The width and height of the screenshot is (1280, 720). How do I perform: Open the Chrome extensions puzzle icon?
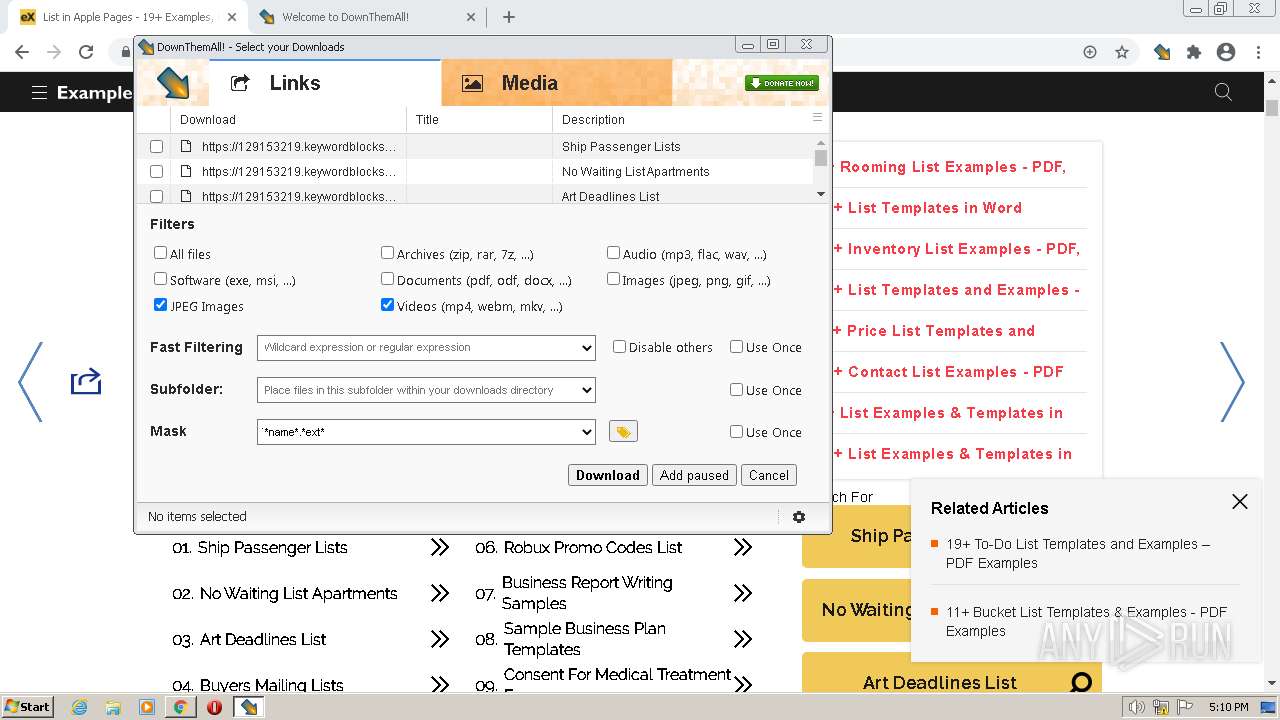pyautogui.click(x=1194, y=52)
